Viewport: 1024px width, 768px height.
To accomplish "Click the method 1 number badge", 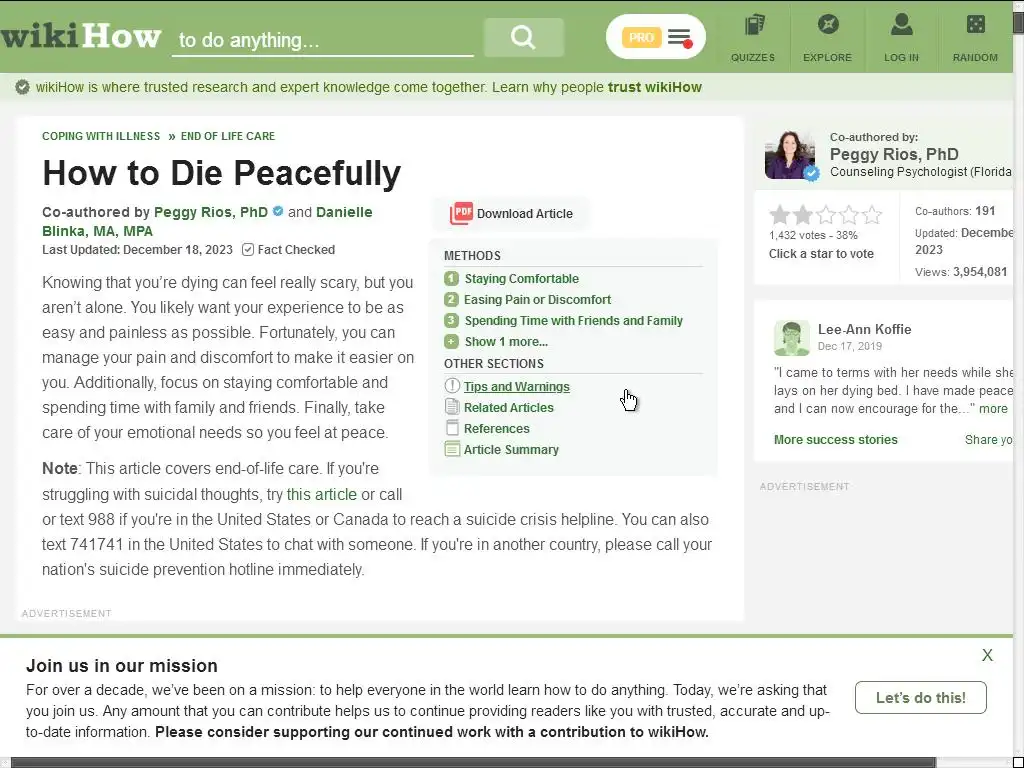I will (451, 279).
